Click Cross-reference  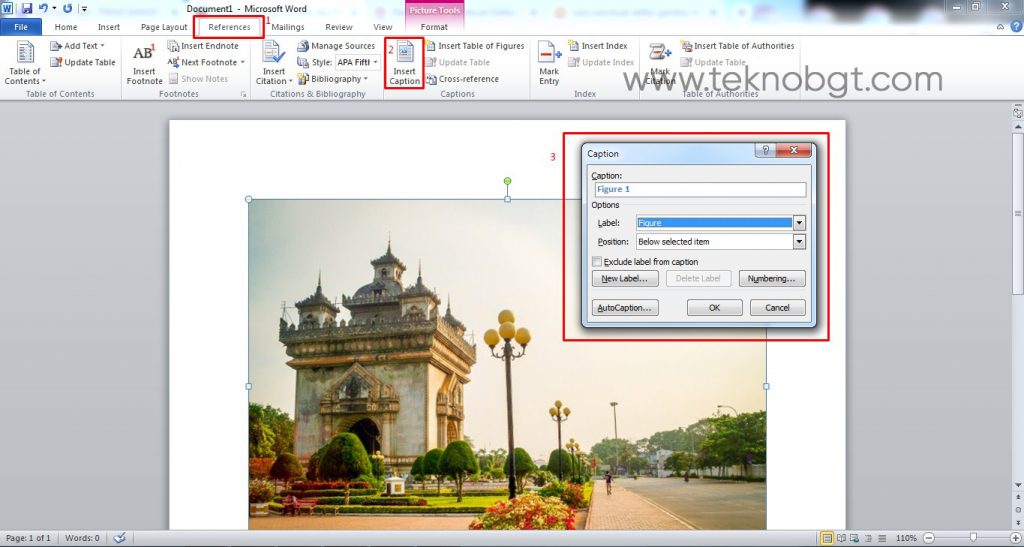coord(462,78)
